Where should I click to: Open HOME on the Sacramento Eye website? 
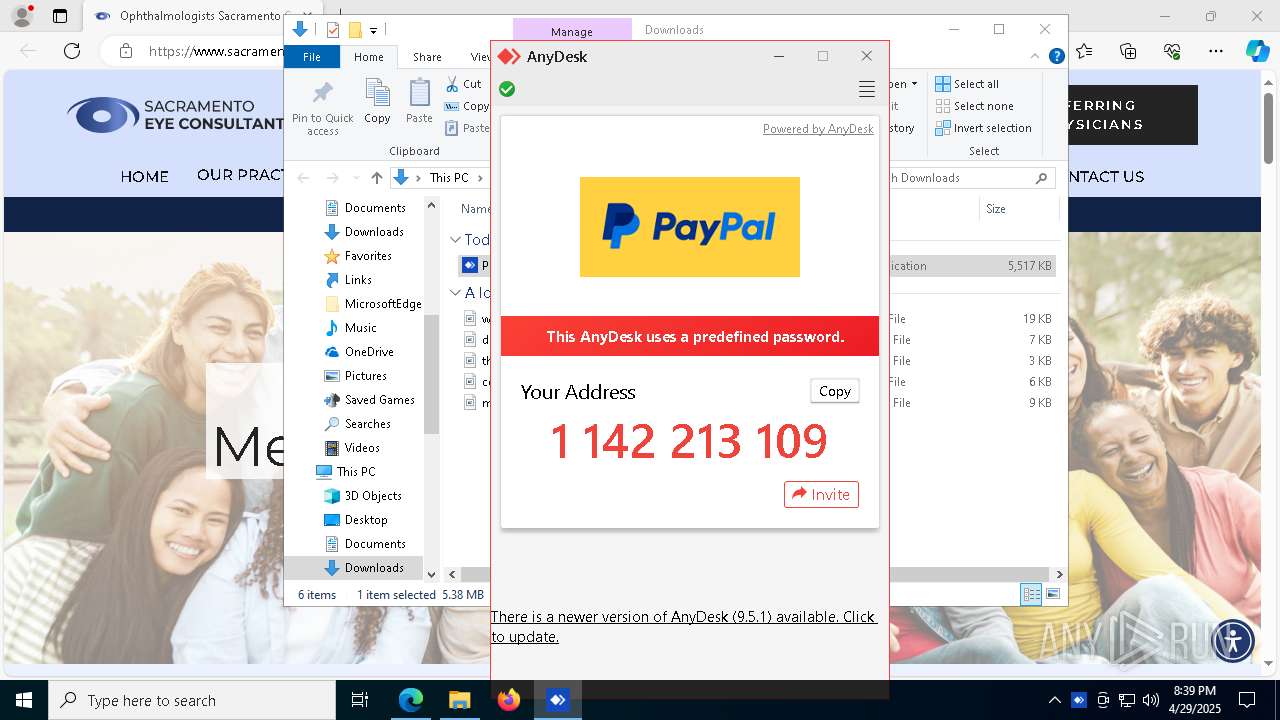tap(145, 177)
